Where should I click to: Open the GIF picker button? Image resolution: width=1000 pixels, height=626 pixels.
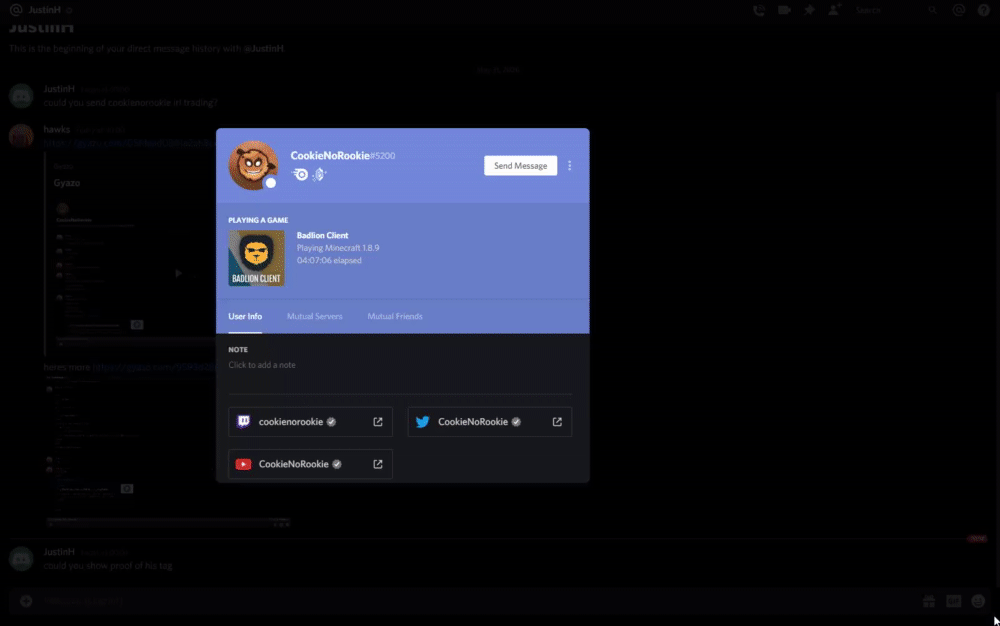[953, 601]
